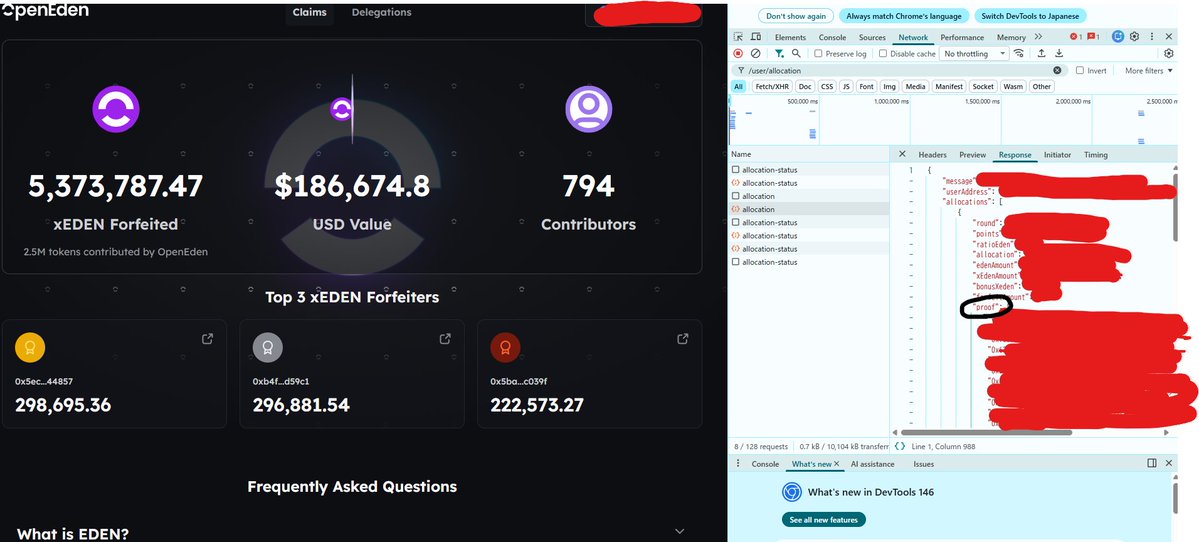Show more DevTools tabs via double chevron

coord(1038,37)
